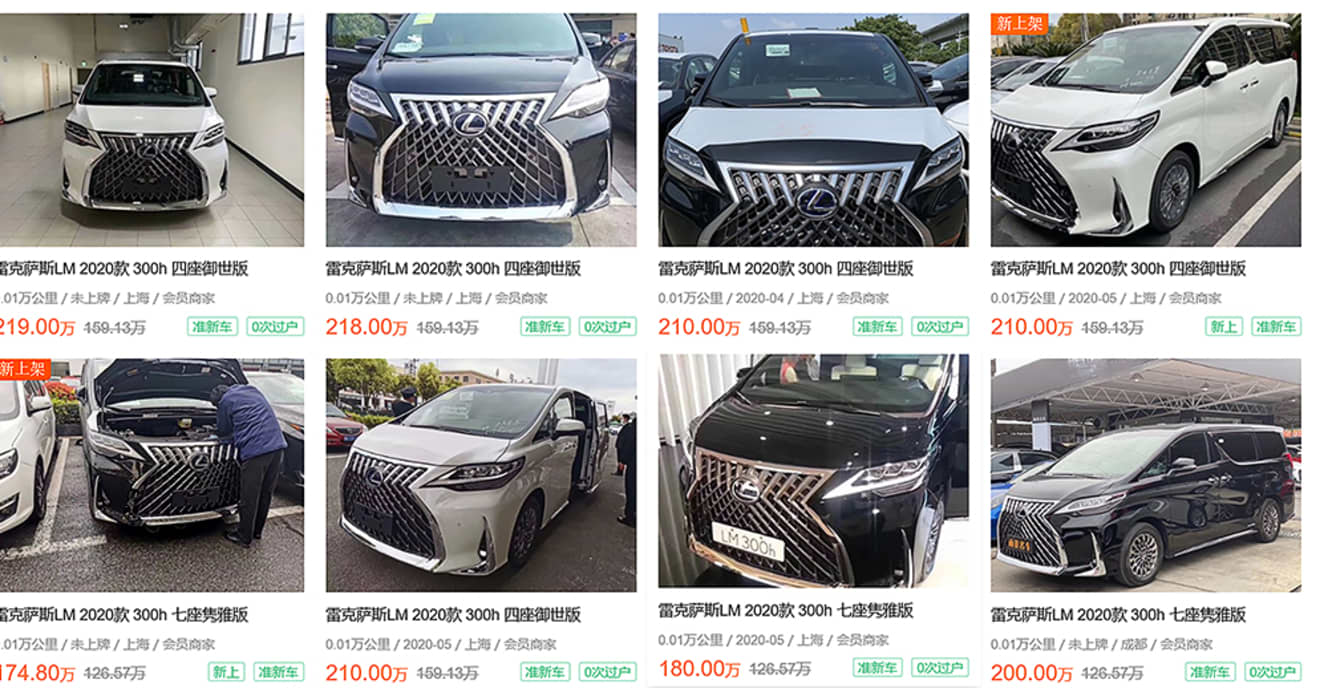This screenshot has height=688, width=1328.
Task: Open the 七座隽雅版 title of the 200.00万 listing
Action: (1118, 614)
